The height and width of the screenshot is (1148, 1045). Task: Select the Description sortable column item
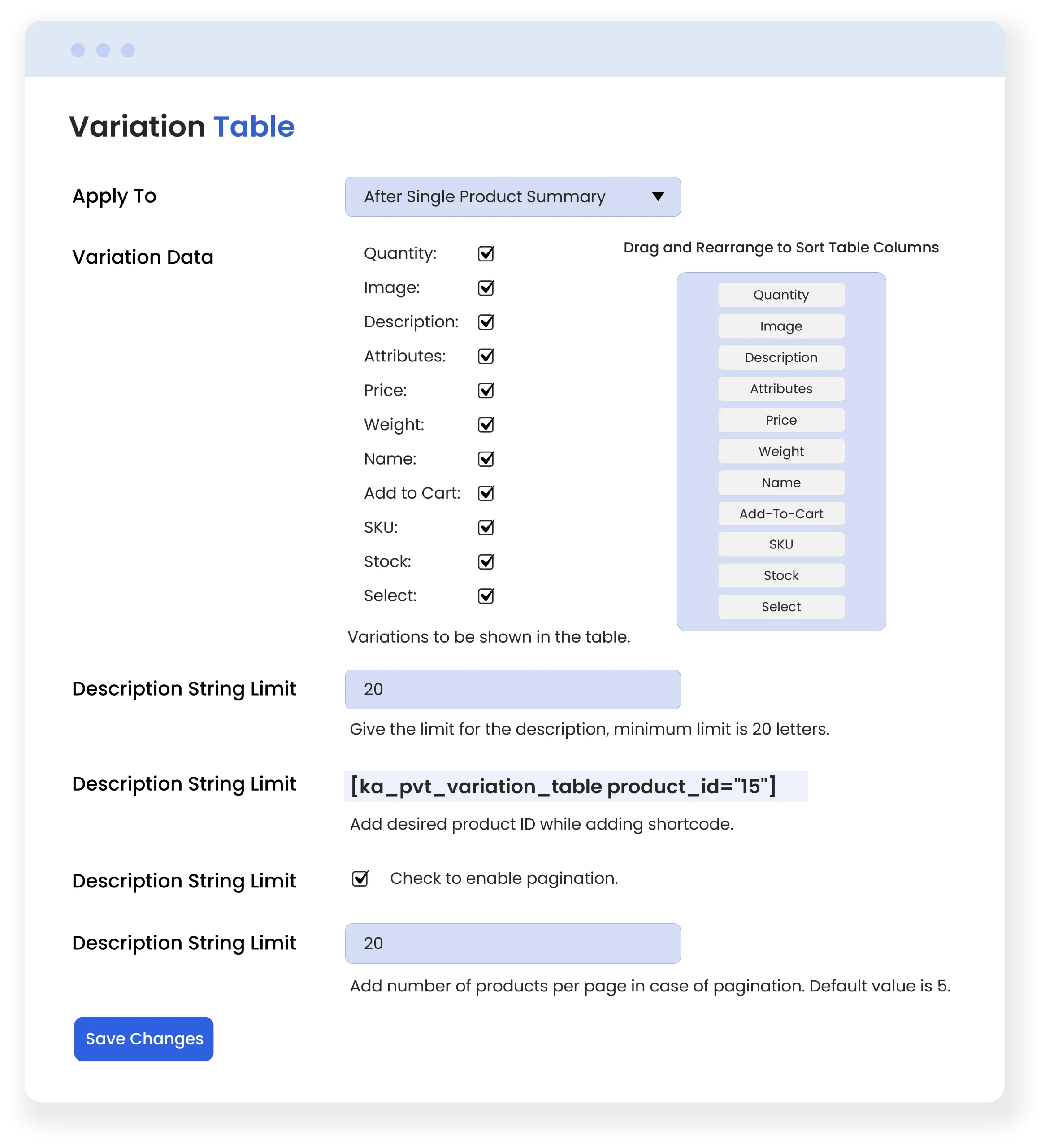click(781, 357)
